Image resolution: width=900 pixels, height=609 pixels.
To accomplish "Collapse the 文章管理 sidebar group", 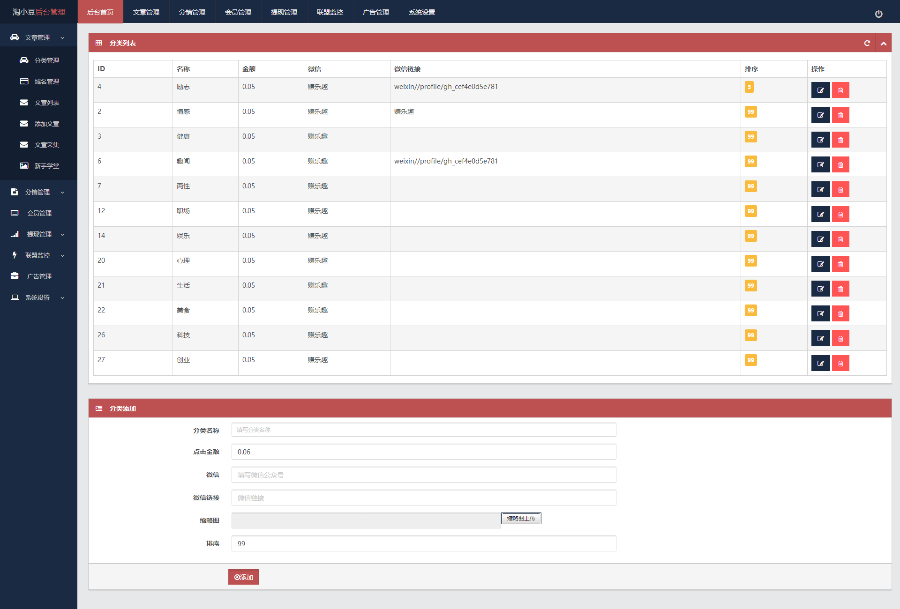I will pos(38,37).
